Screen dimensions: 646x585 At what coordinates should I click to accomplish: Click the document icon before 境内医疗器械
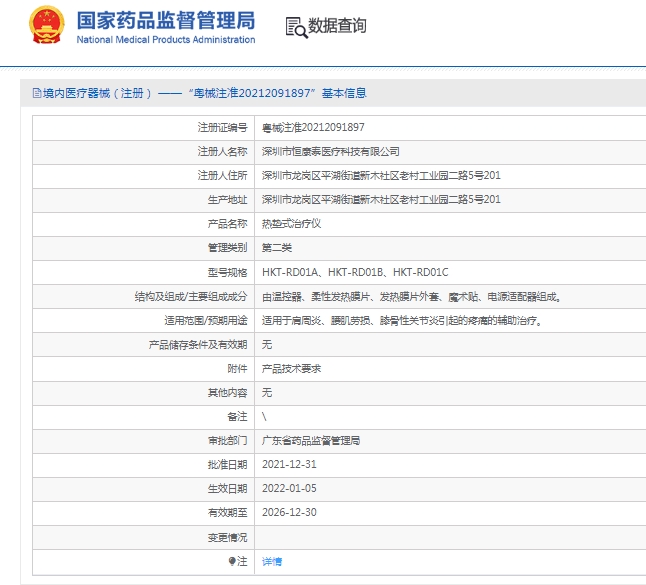point(37,94)
